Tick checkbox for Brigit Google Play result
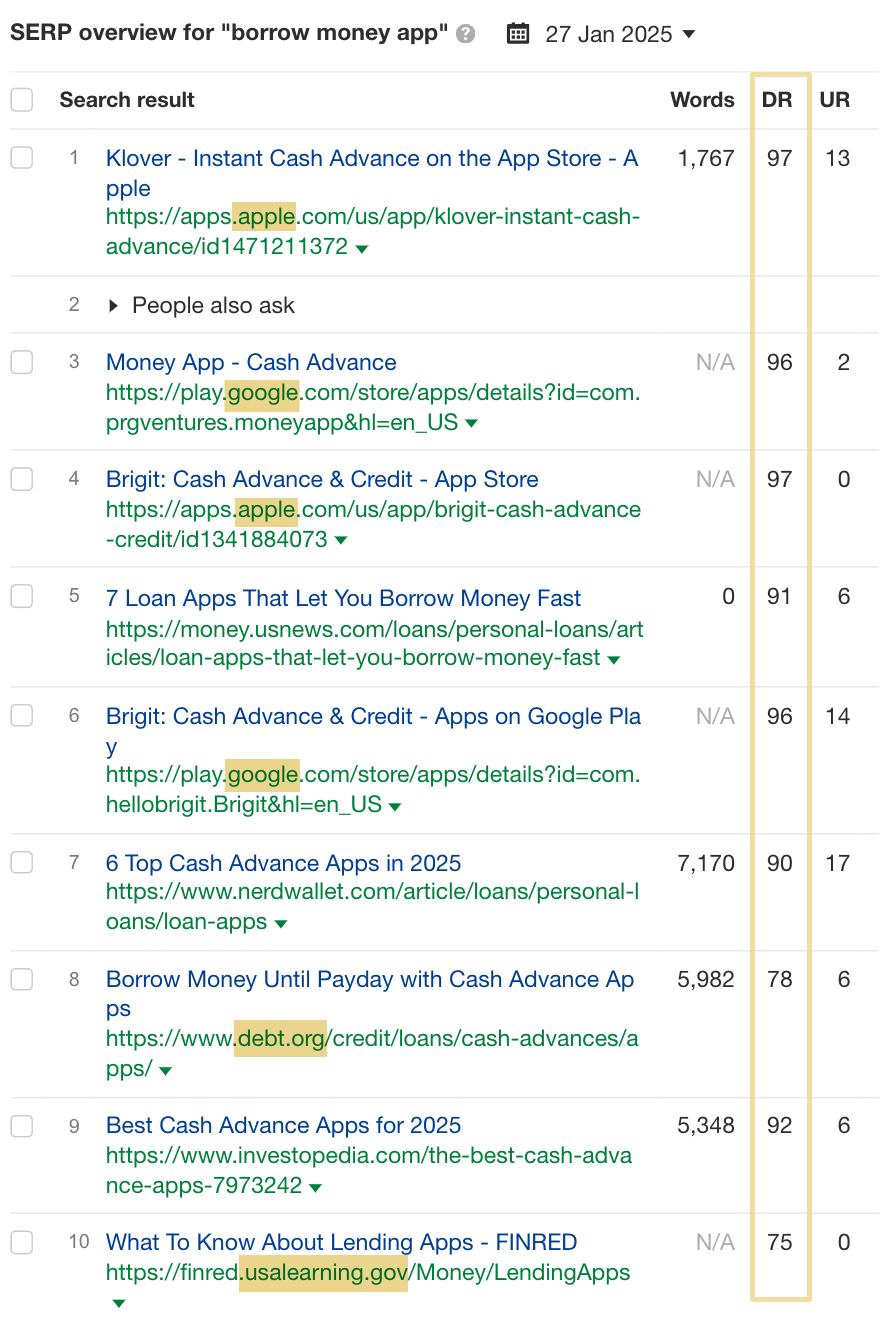Image resolution: width=880 pixels, height=1329 pixels. point(21,716)
